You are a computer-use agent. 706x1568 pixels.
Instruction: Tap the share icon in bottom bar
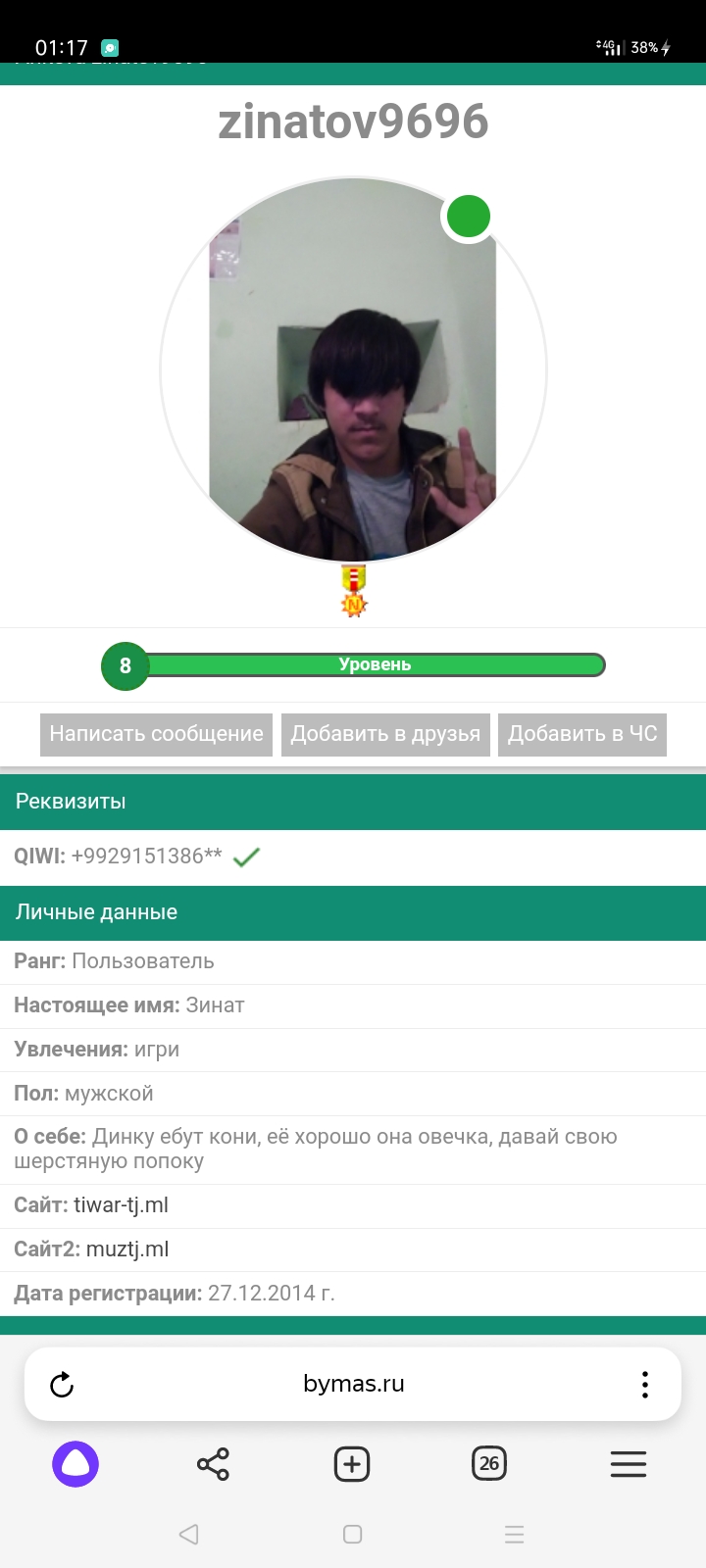click(213, 1464)
